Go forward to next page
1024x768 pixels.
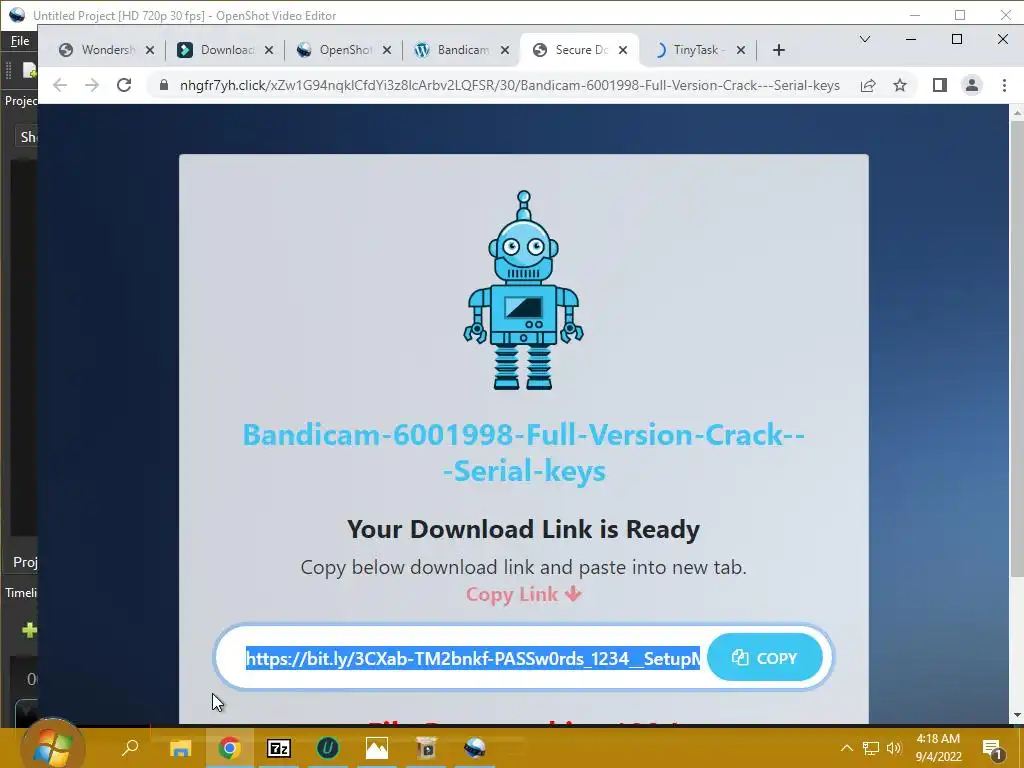(x=92, y=86)
